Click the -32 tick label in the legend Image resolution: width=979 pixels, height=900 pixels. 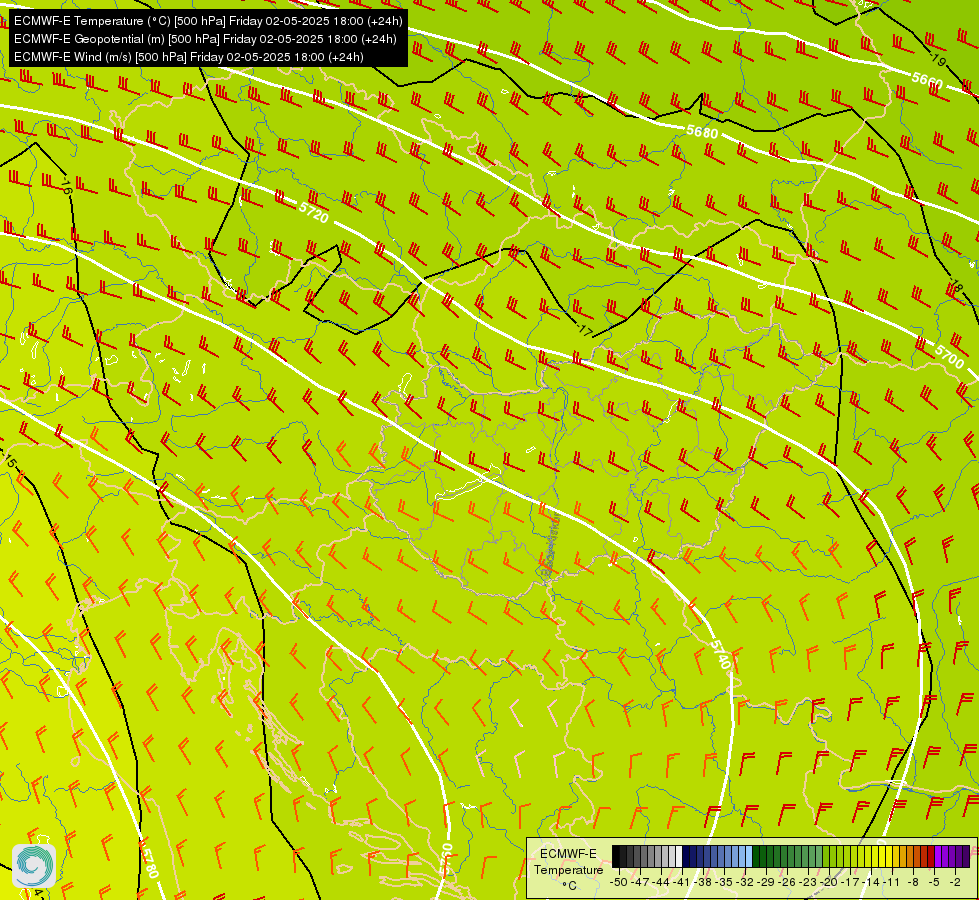(745, 882)
